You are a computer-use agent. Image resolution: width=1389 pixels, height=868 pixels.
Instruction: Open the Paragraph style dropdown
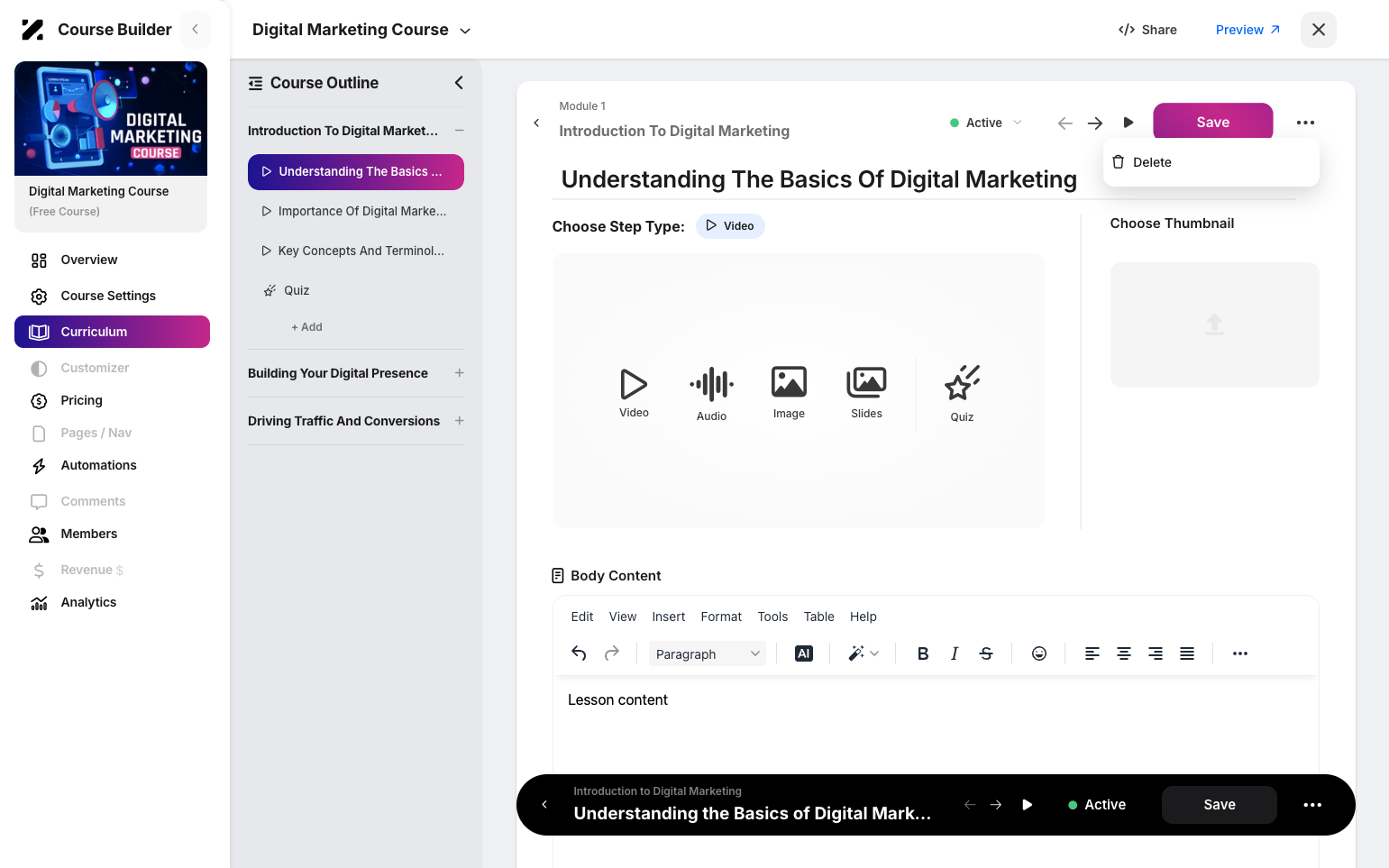point(708,653)
